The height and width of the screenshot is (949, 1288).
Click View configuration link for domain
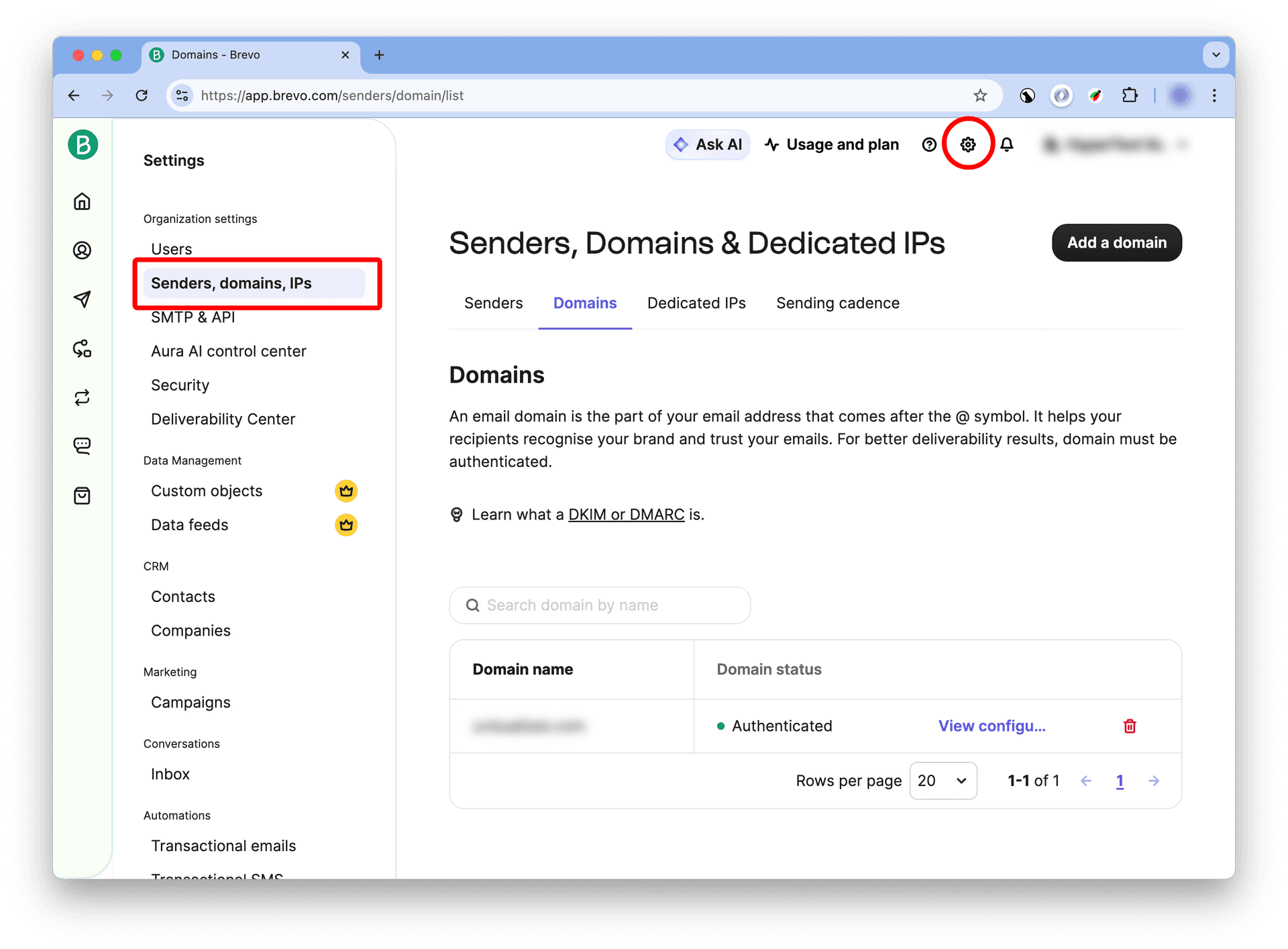(991, 726)
